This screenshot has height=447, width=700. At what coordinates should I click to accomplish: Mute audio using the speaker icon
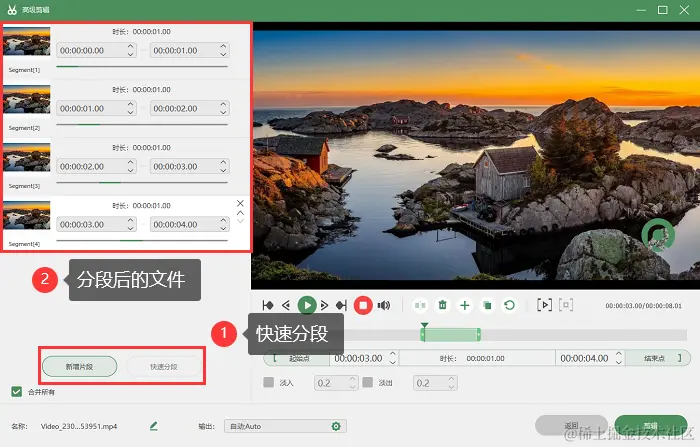(383, 305)
